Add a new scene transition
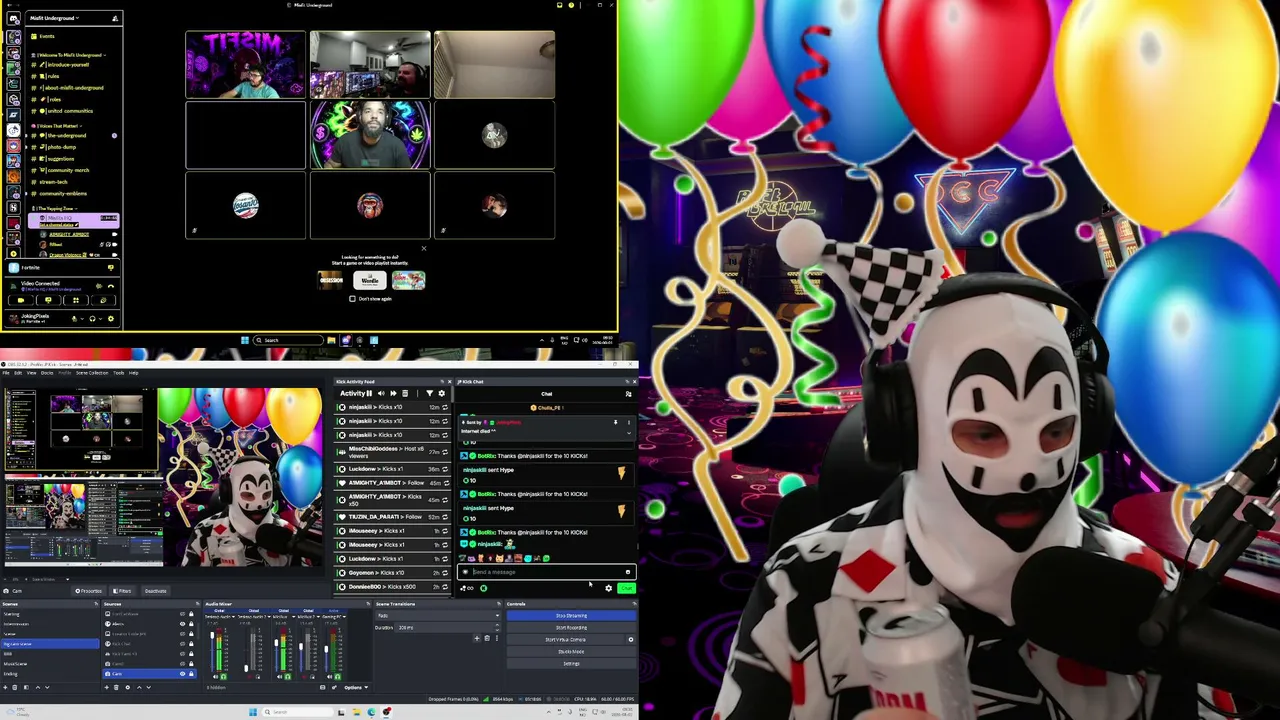1280x720 pixels. coord(477,638)
